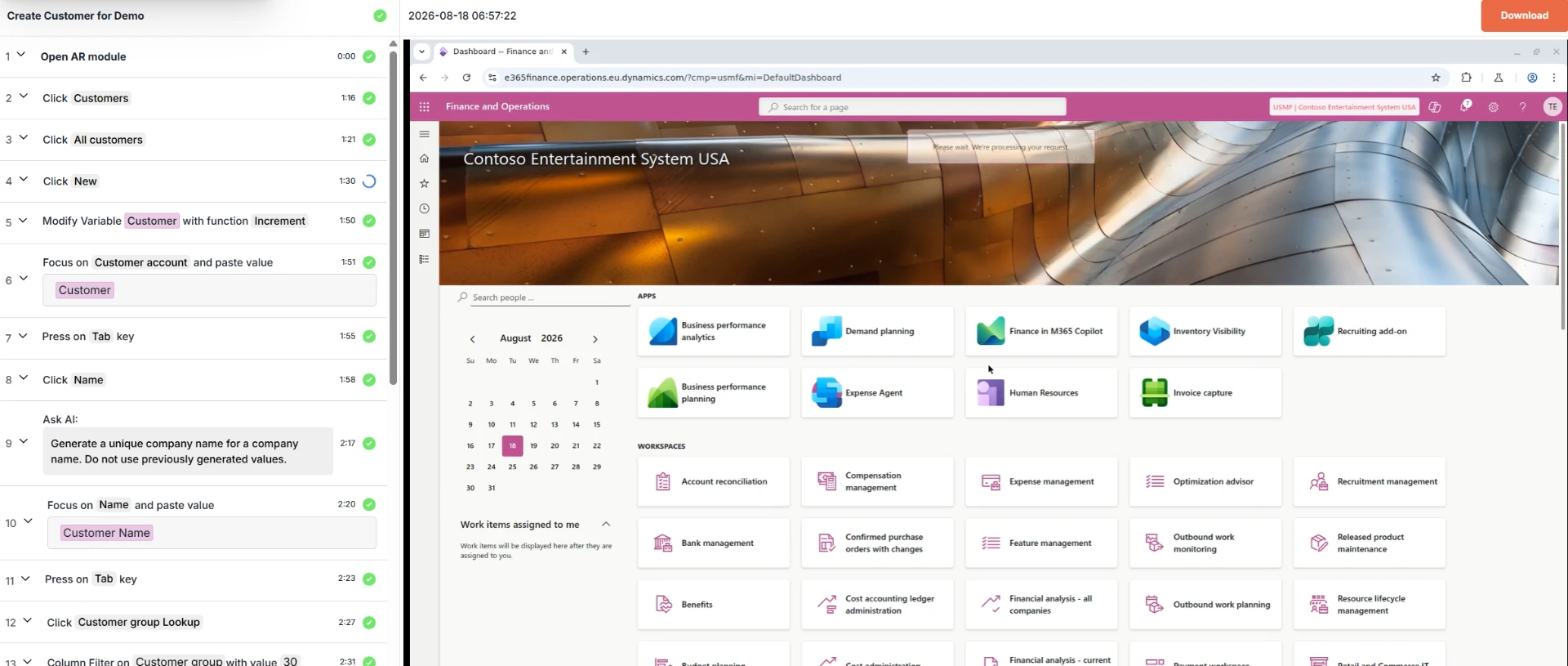Open Recent clock icon in sidebar

click(x=424, y=209)
